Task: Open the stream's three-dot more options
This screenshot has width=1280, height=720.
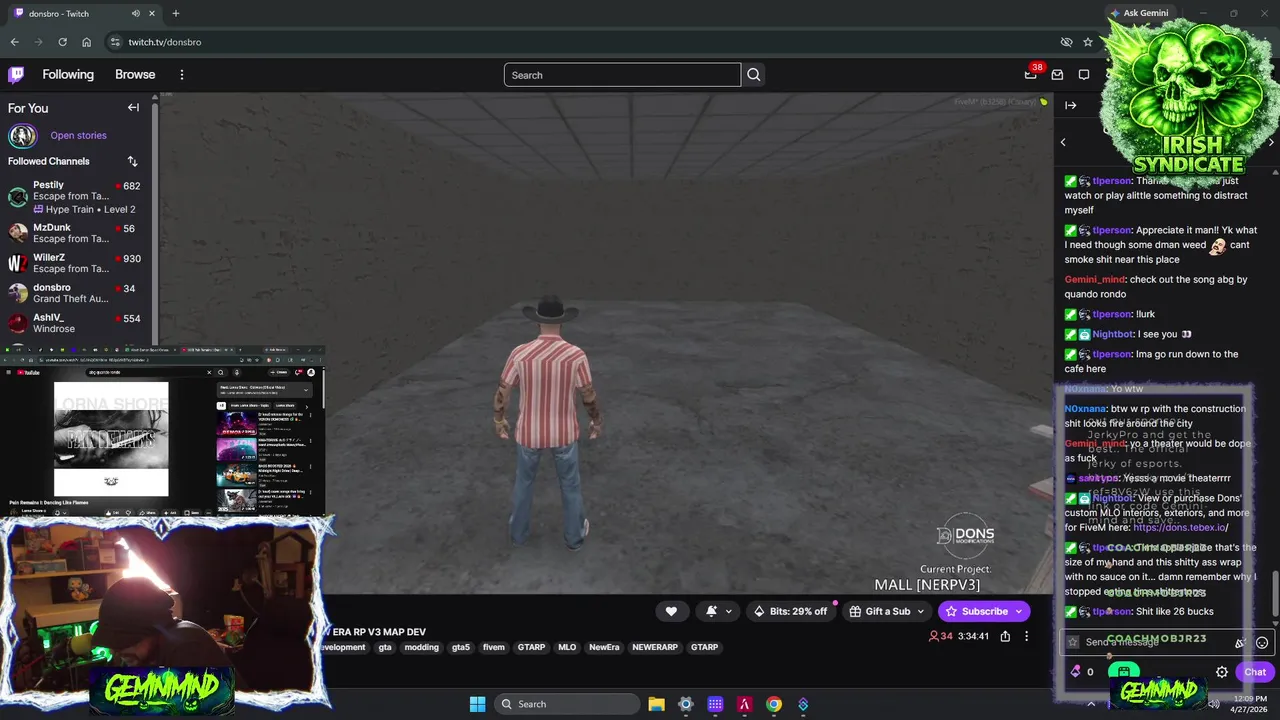Action: click(1026, 636)
